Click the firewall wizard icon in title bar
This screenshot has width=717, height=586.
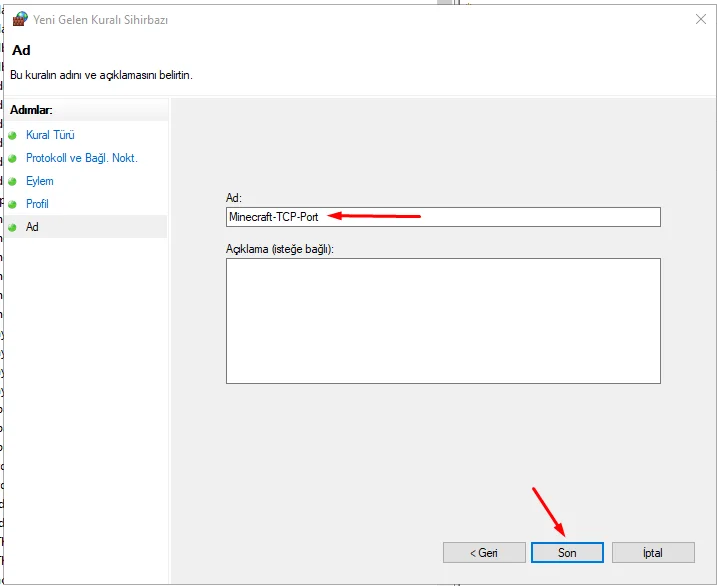[20, 19]
